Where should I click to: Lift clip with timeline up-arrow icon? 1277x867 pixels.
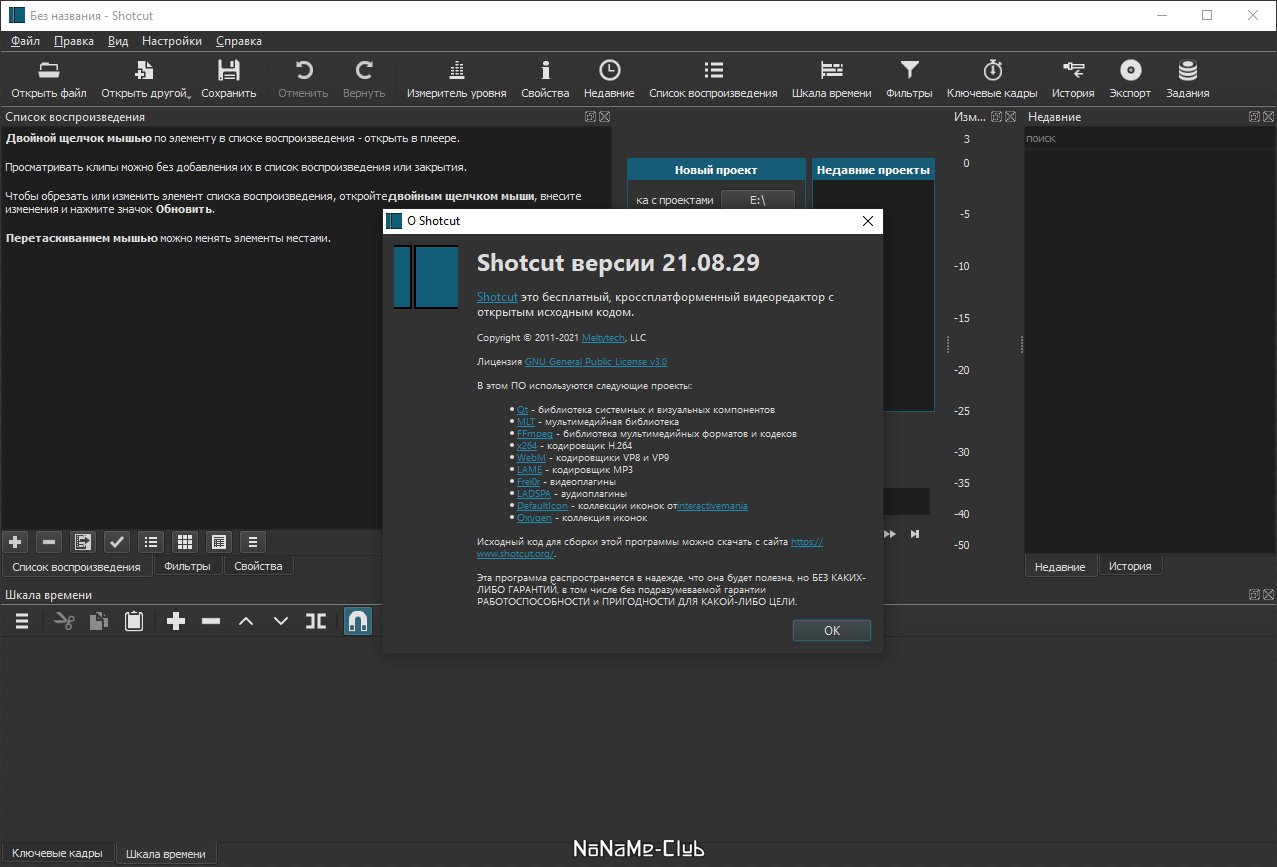click(246, 621)
